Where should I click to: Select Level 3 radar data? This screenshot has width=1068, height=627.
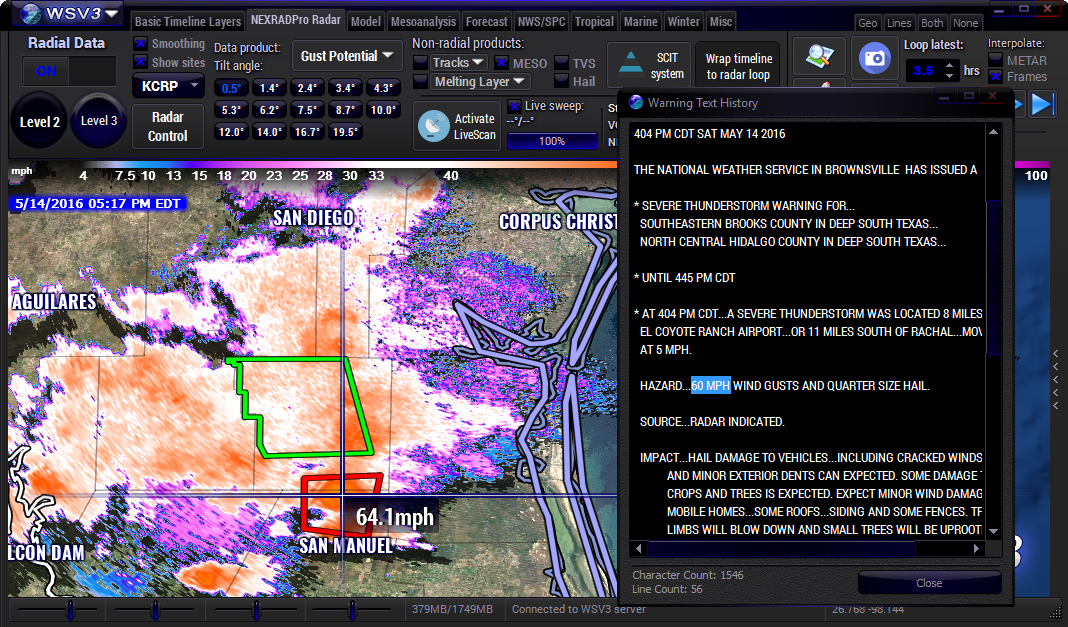[x=99, y=120]
